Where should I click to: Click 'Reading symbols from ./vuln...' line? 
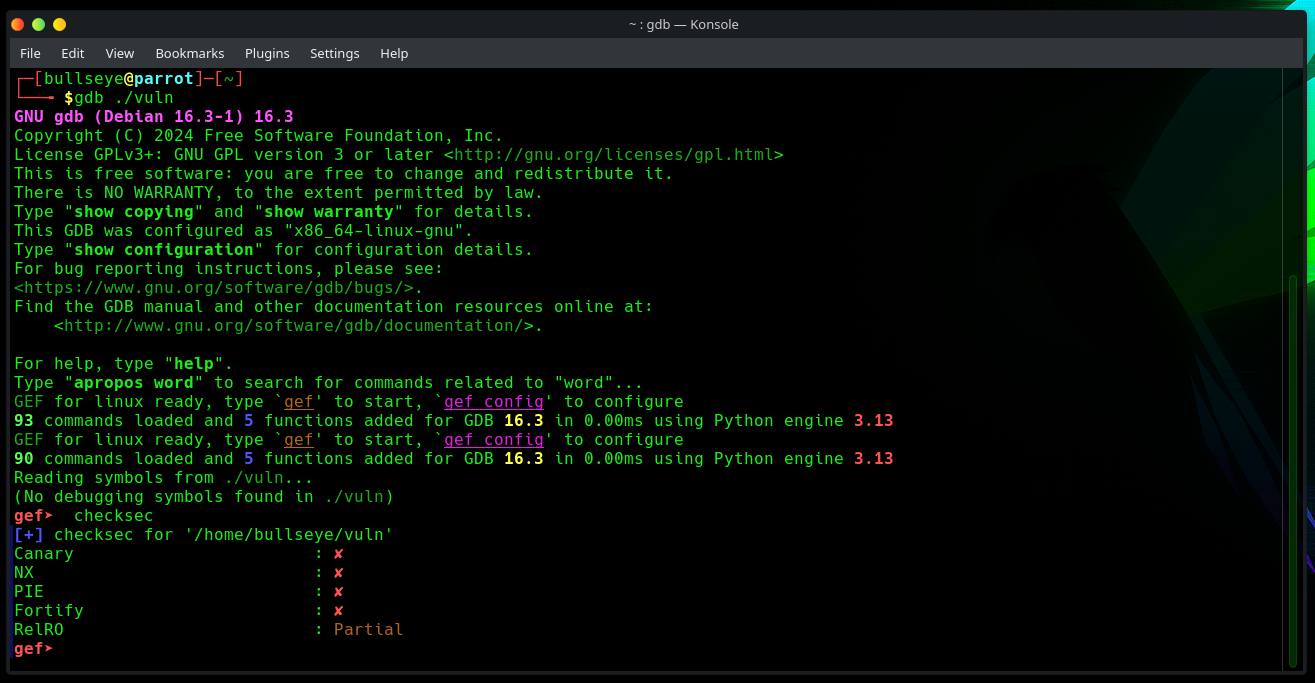pos(164,478)
